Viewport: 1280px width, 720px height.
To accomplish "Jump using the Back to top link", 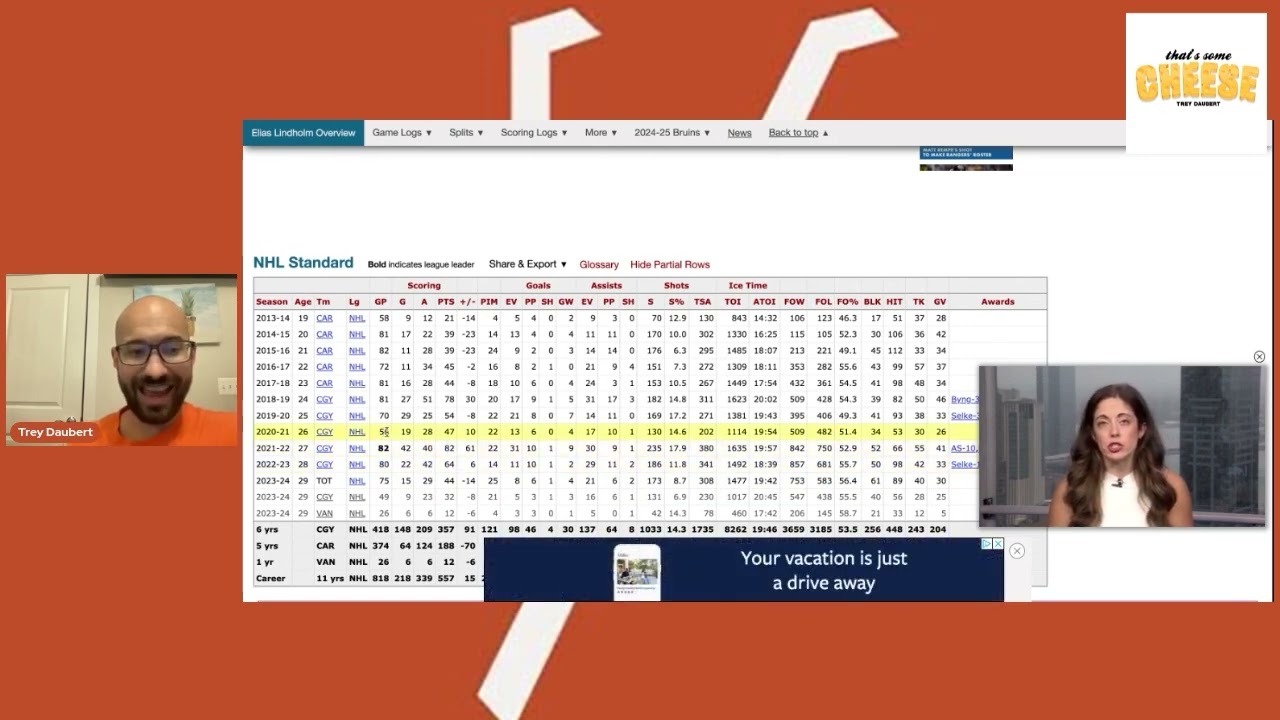I will [798, 133].
